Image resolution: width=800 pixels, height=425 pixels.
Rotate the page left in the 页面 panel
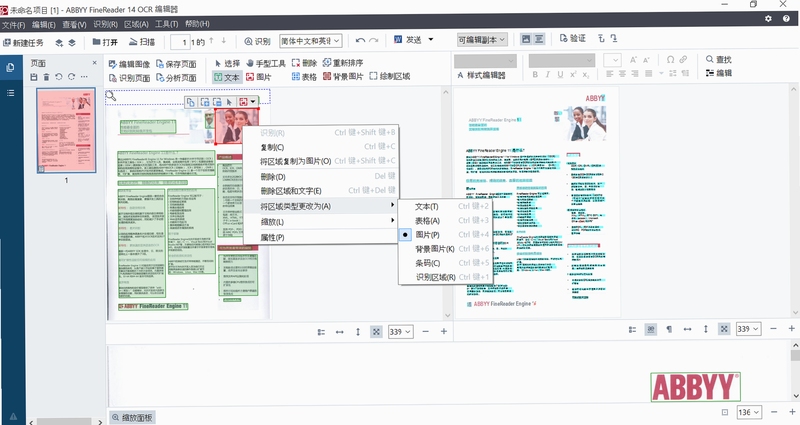point(59,77)
